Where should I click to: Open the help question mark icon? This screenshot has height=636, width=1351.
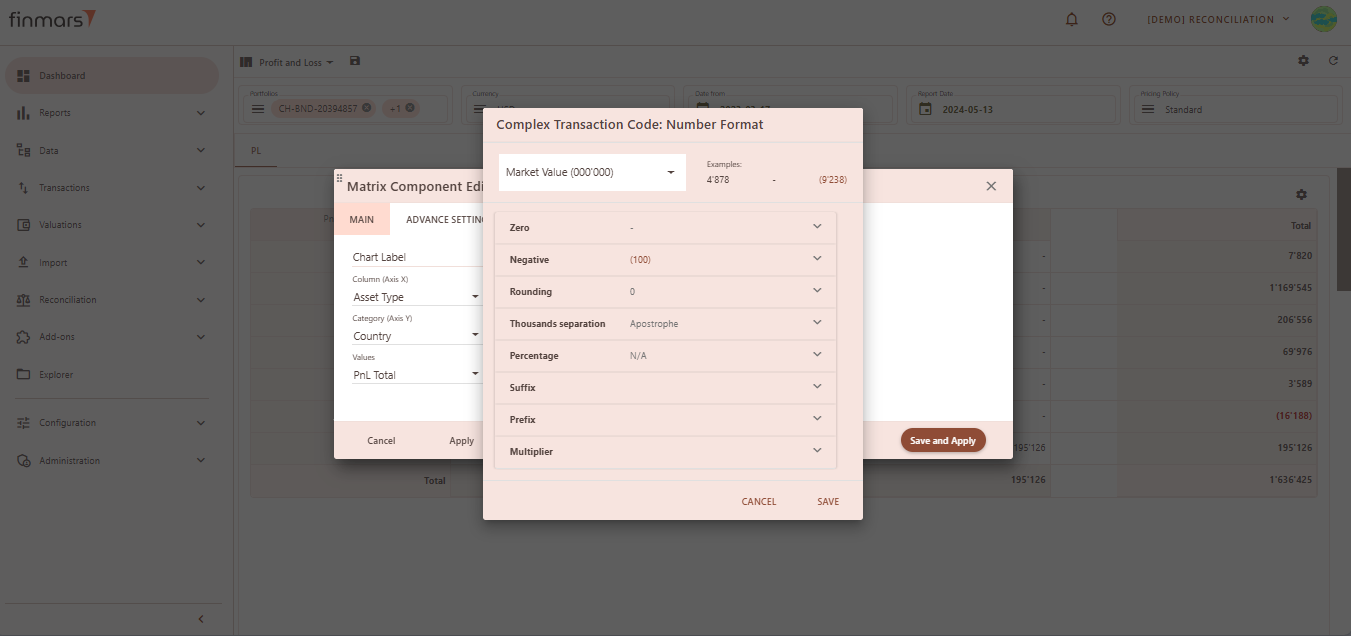(1108, 20)
